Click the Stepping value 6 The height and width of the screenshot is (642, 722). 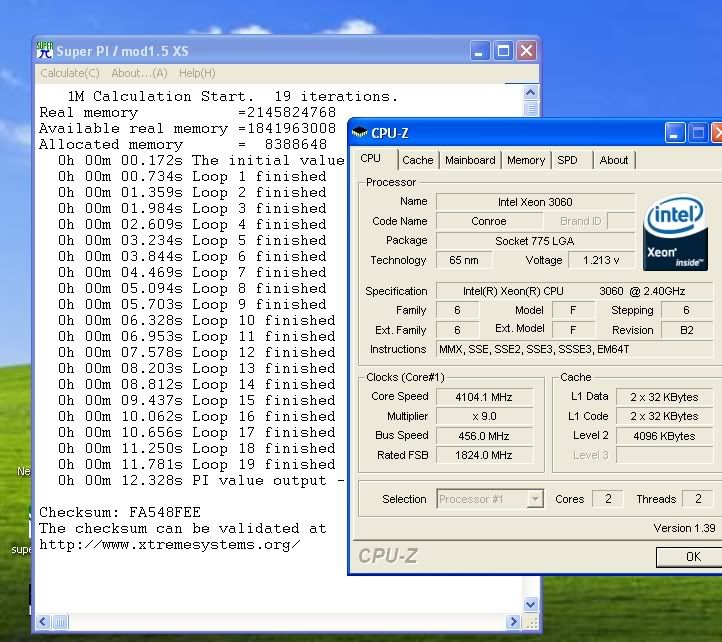(x=687, y=310)
